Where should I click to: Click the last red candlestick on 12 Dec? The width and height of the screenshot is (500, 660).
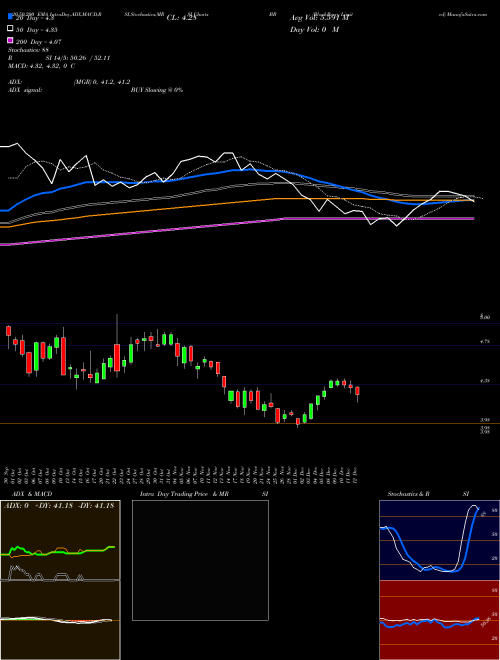click(x=357, y=391)
